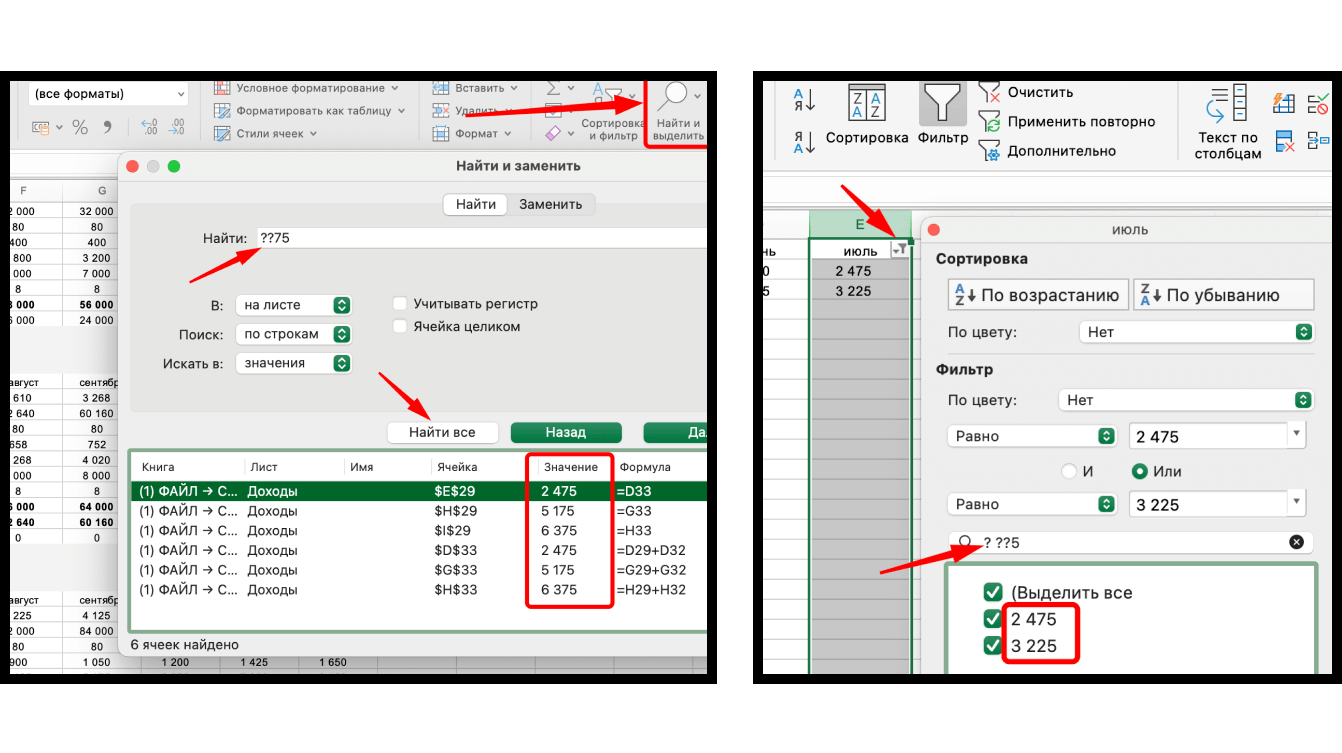
Task: Open Advanced filter options icon
Action: pos(989,151)
